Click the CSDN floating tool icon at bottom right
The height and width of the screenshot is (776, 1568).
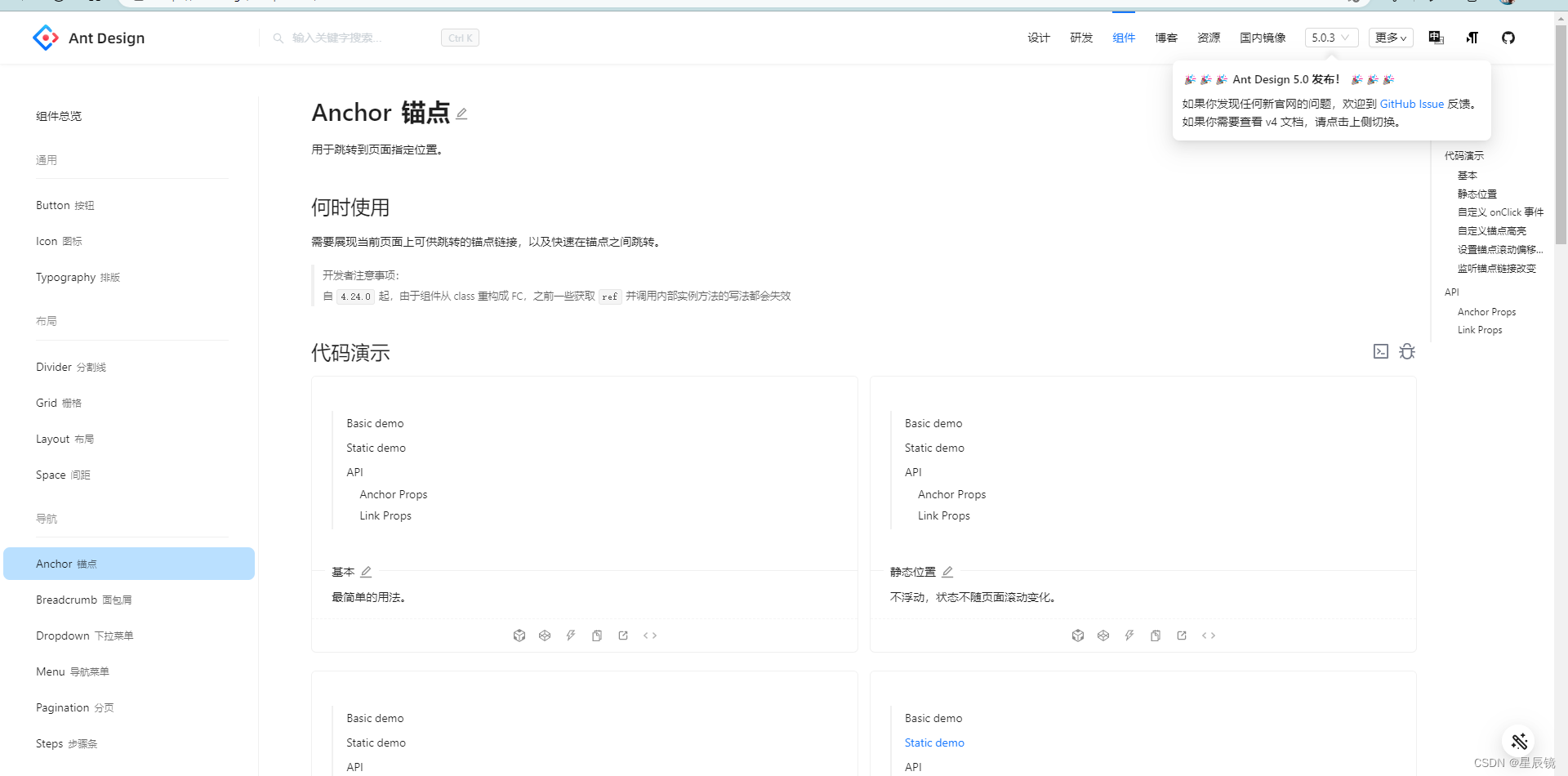[x=1519, y=742]
